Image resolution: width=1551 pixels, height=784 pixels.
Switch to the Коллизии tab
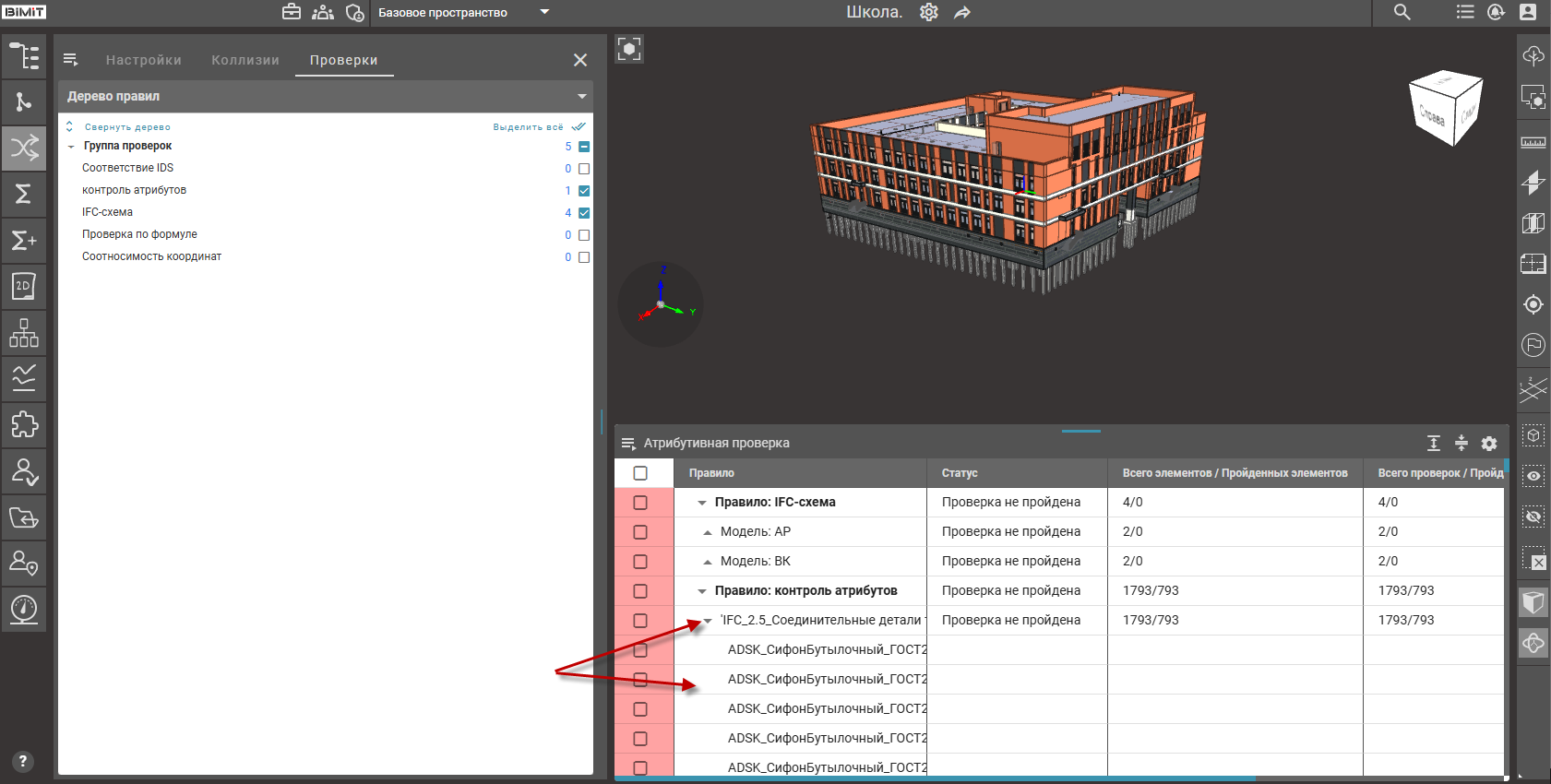tap(245, 60)
